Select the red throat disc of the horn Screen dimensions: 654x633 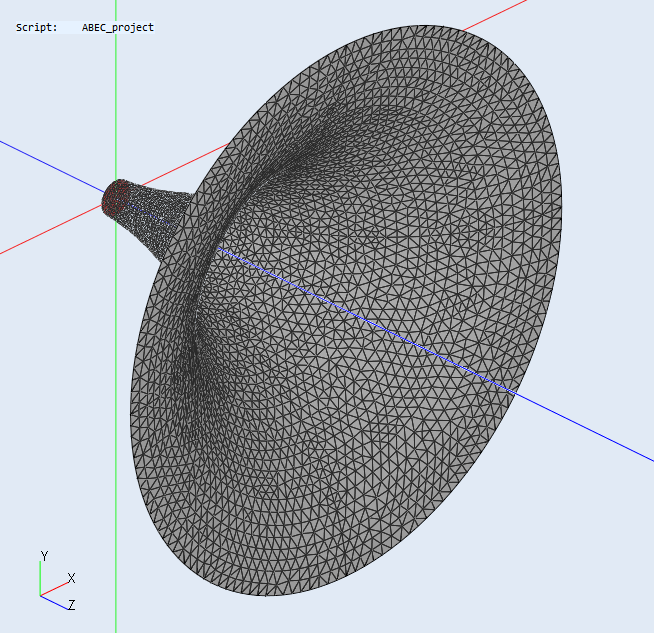116,198
